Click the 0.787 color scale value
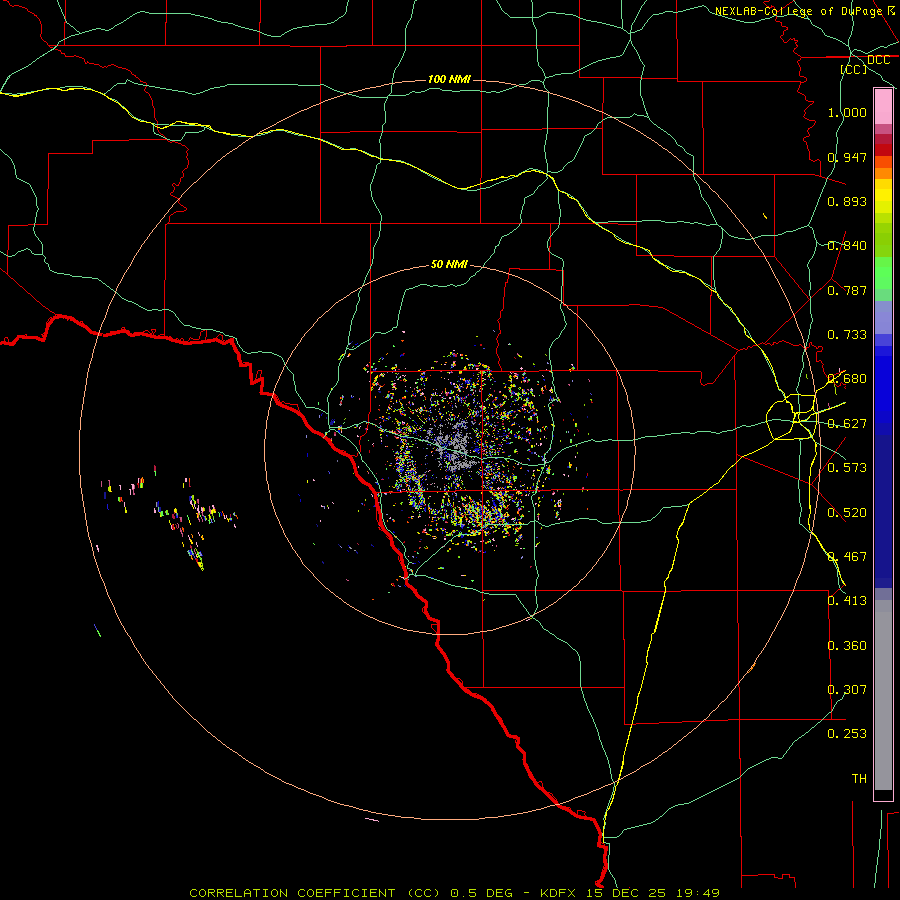This screenshot has width=900, height=900. click(x=847, y=290)
